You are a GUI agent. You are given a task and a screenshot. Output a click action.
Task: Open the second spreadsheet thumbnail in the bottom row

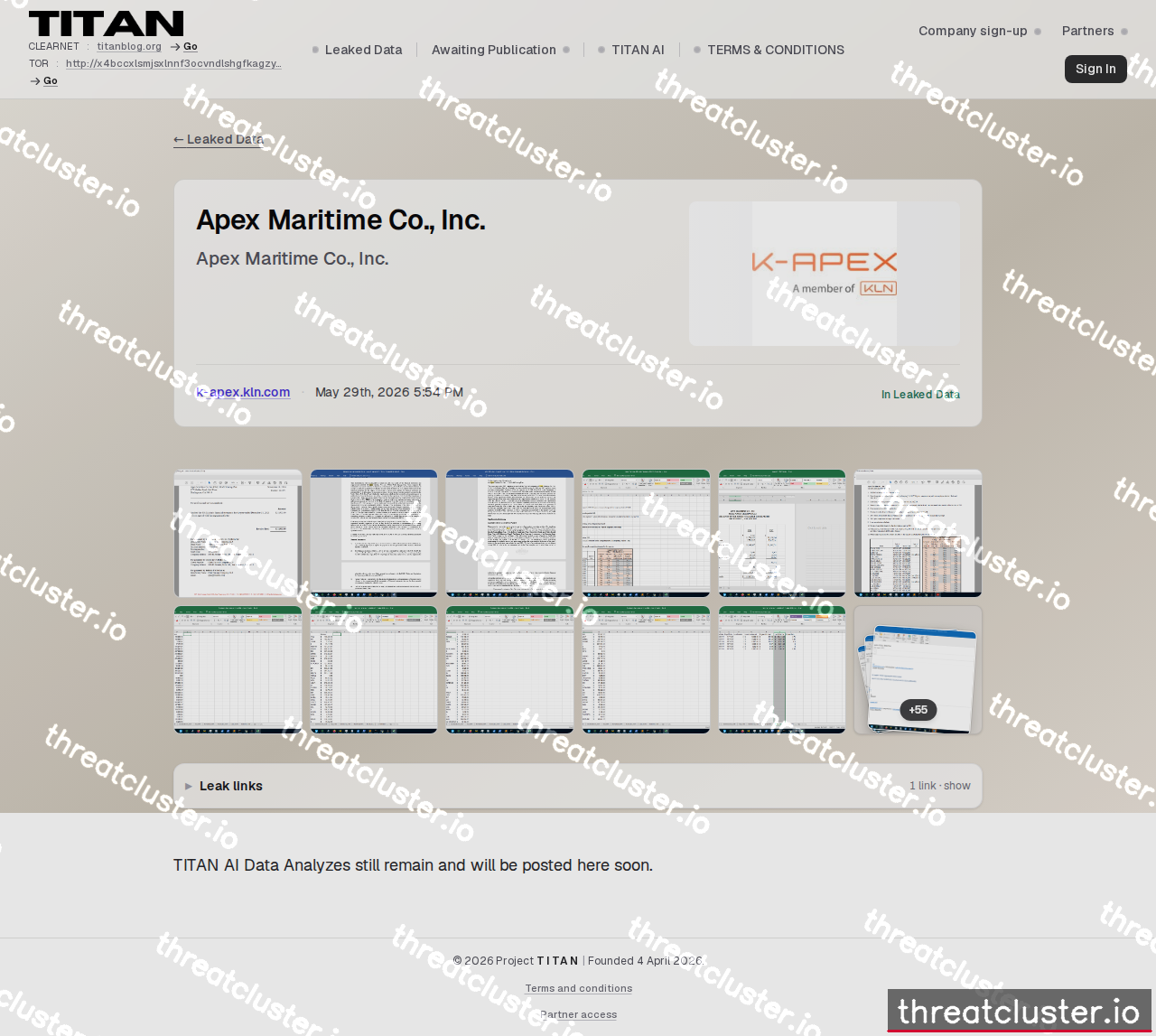(x=374, y=669)
